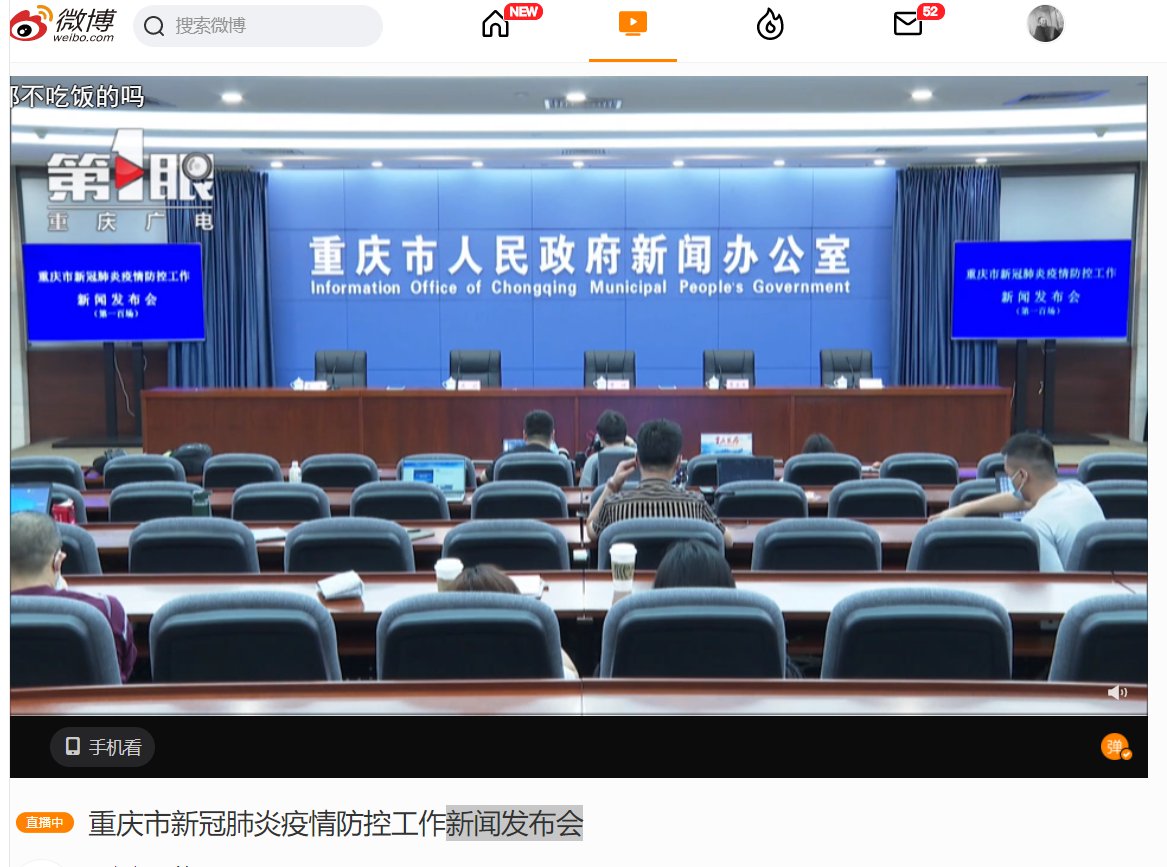Click the phone icon inside 手机看
The image size is (1167, 867).
tap(73, 747)
